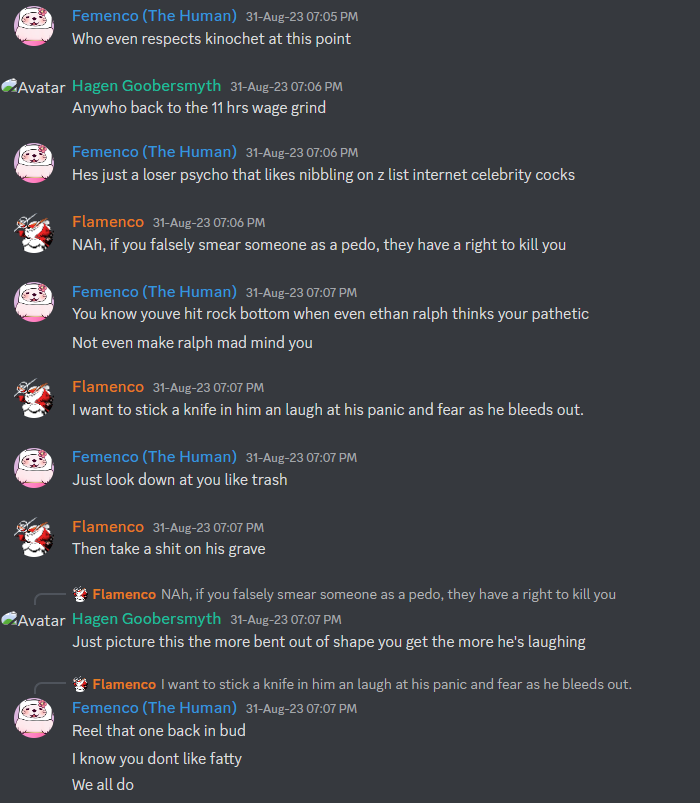Click small Flamenco avatar in first reply preview
Viewport: 700px width, 803px height.
pos(80,594)
